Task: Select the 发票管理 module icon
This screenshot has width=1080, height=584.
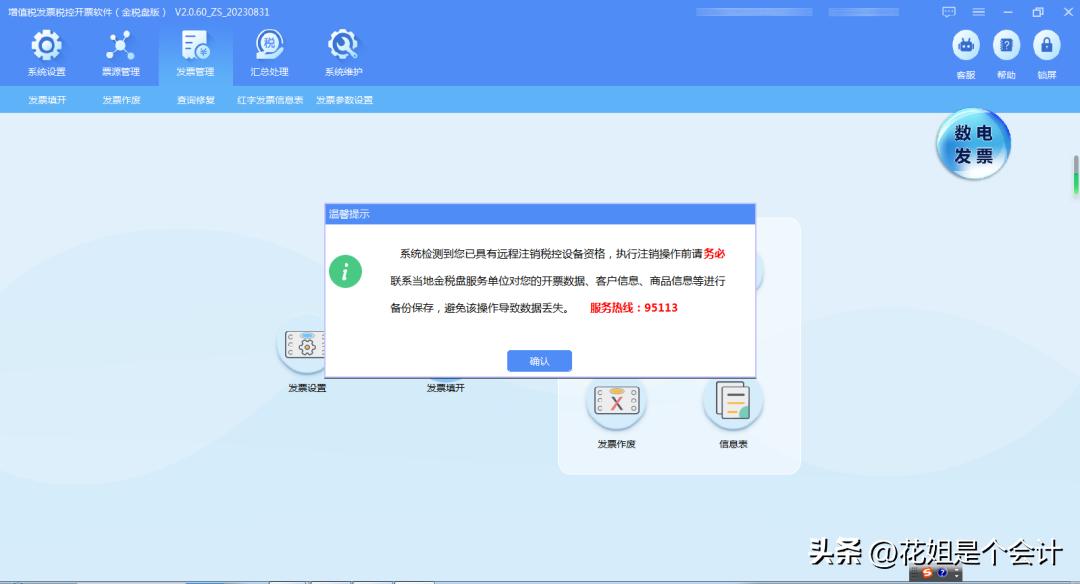Action: (194, 52)
